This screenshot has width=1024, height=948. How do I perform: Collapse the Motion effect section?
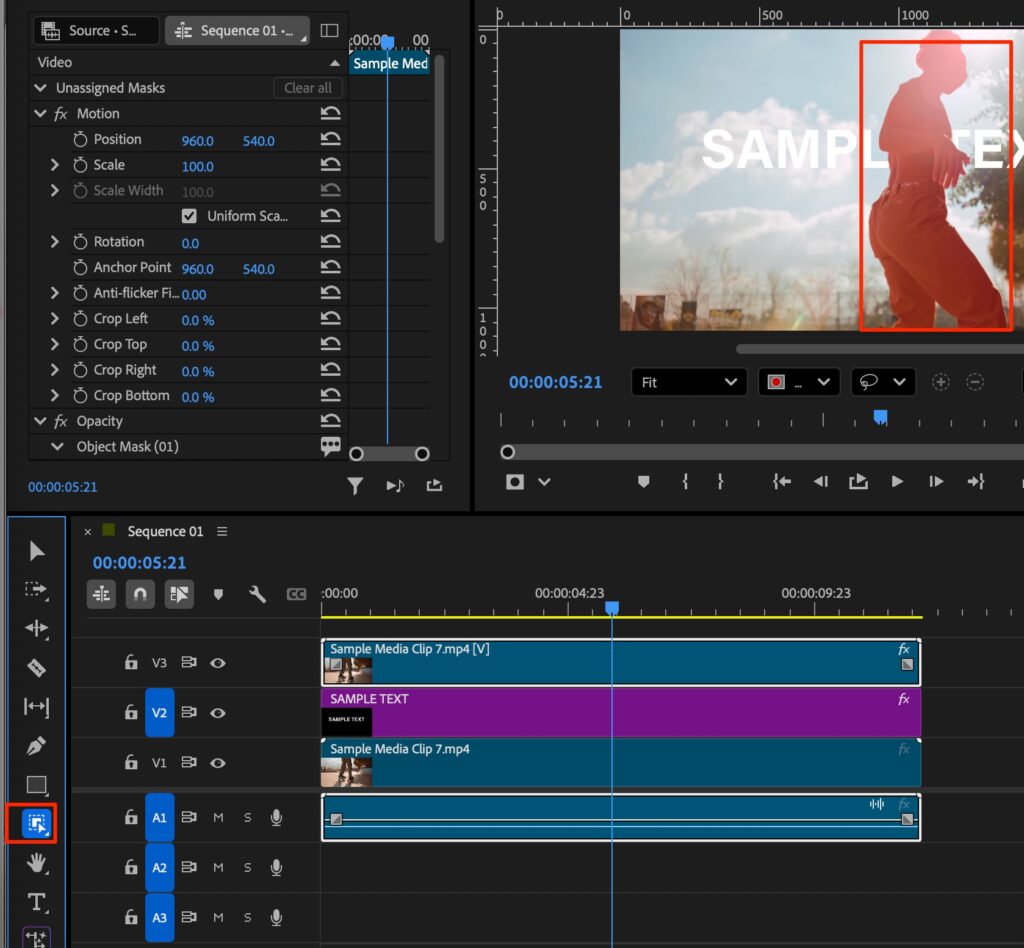click(41, 114)
